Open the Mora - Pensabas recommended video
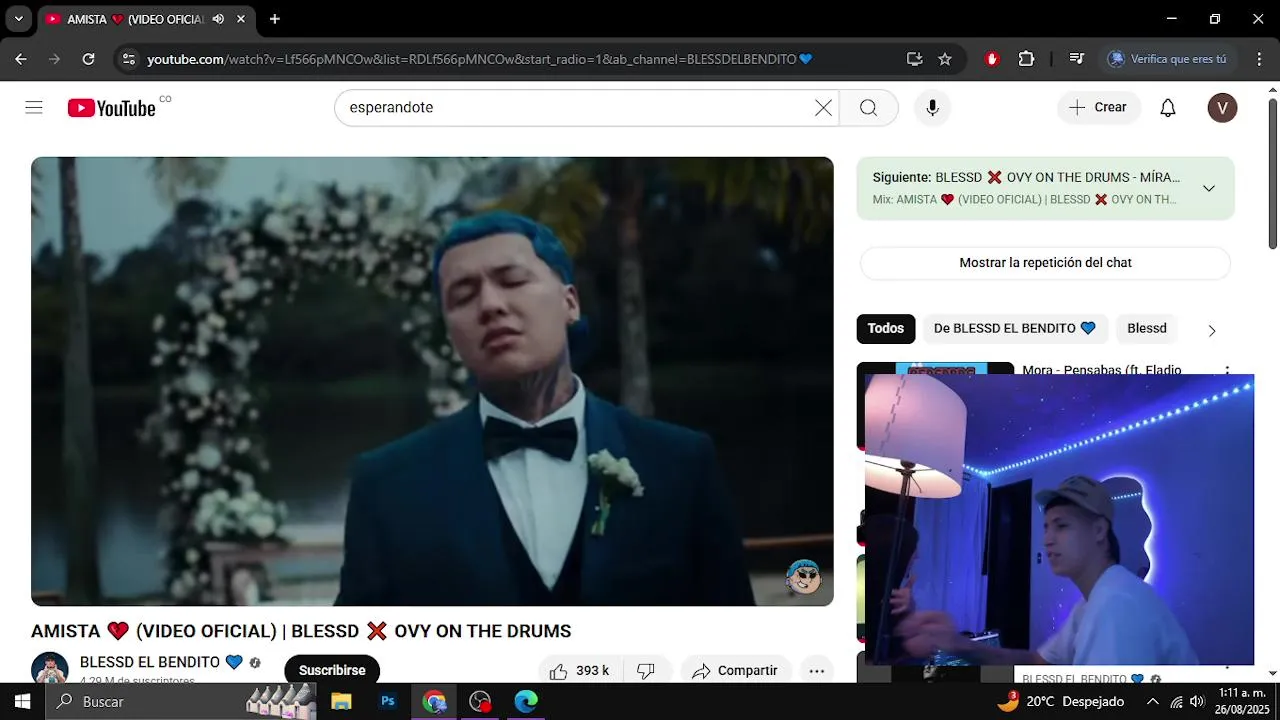1280x720 pixels. click(x=1101, y=370)
